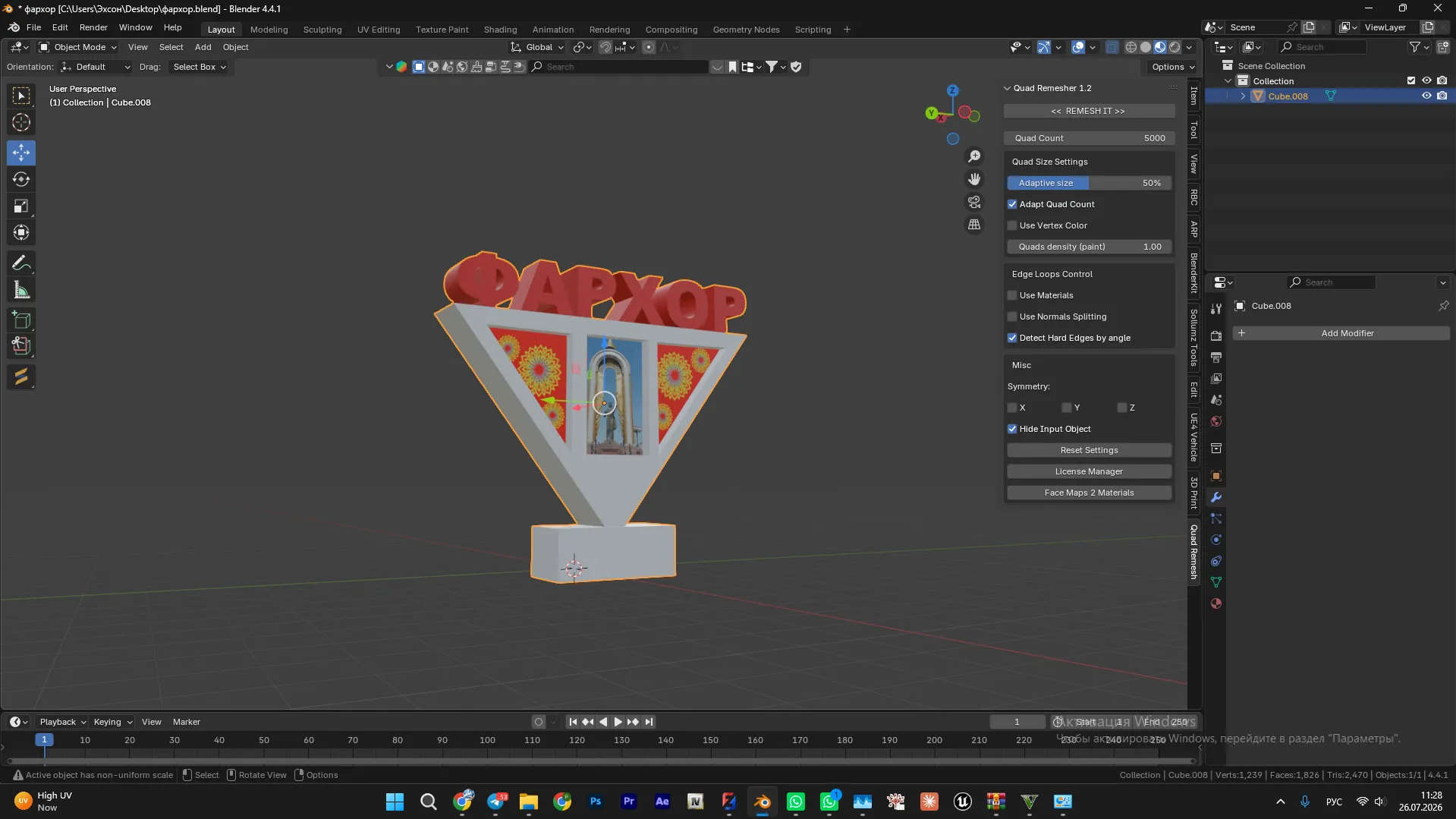Open the Windows Start menu
The height and width of the screenshot is (819, 1456).
(395, 802)
